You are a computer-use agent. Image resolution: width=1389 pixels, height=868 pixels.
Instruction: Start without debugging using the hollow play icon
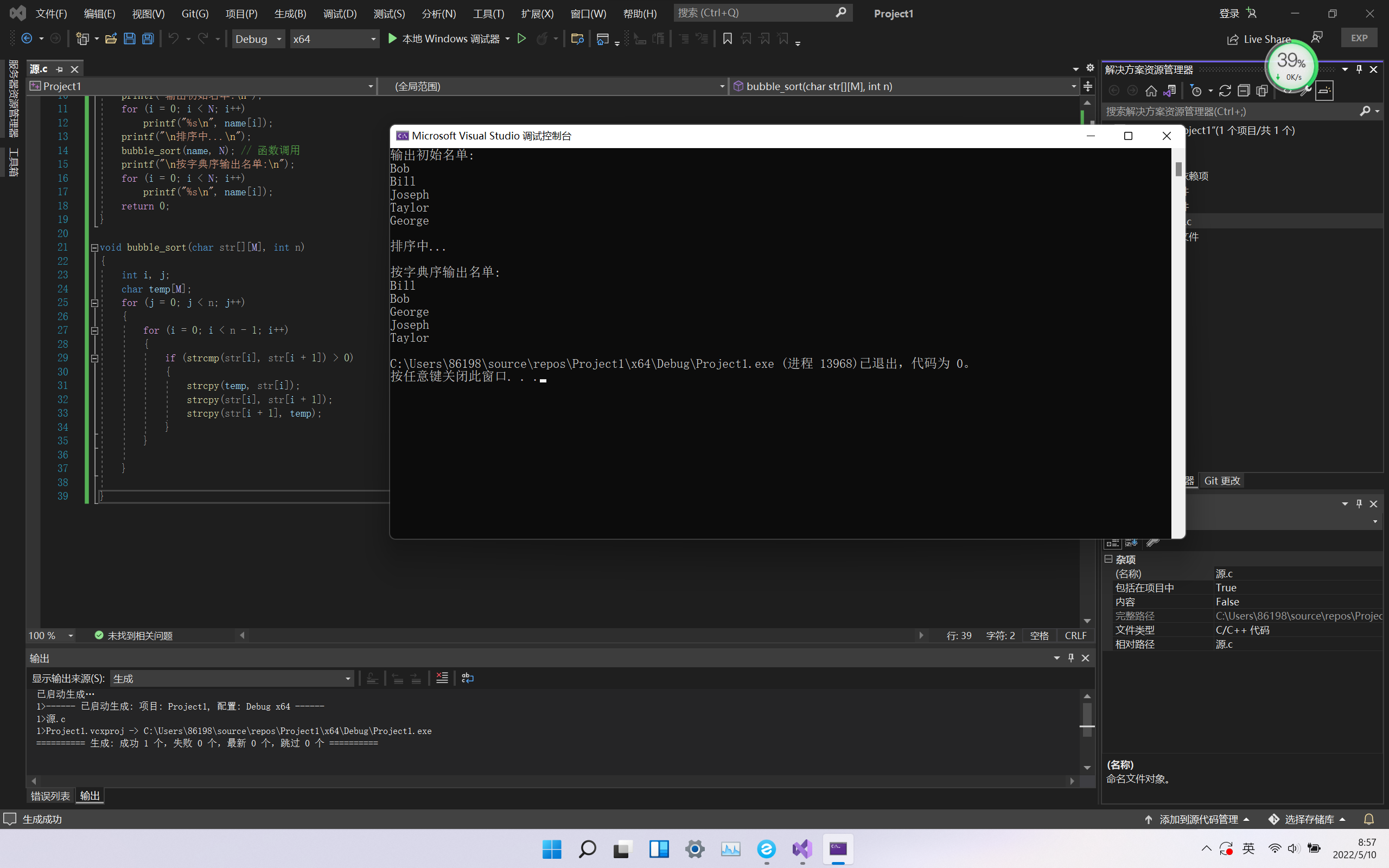(x=522, y=39)
